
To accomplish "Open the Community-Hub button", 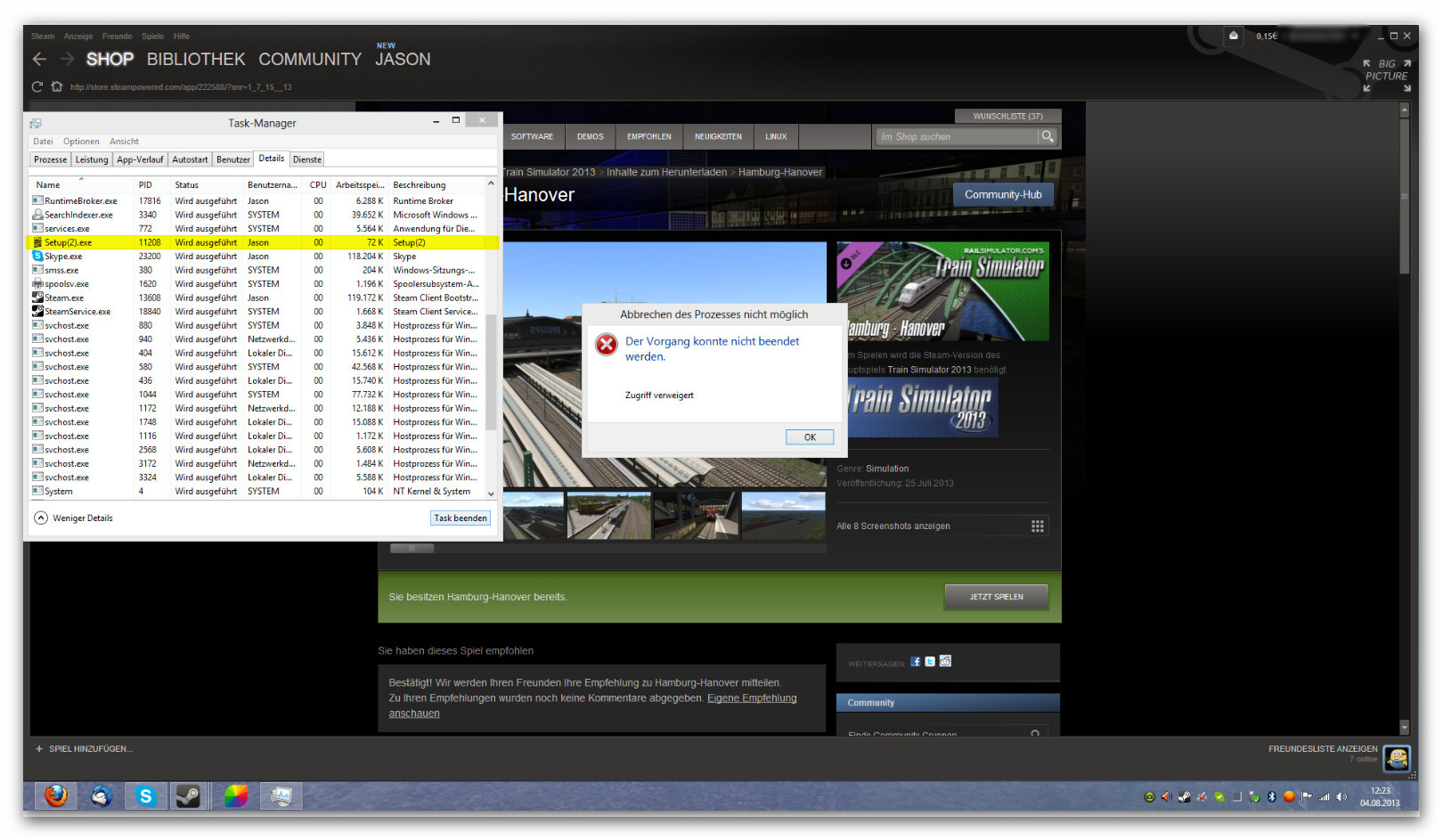I will tap(1003, 194).
